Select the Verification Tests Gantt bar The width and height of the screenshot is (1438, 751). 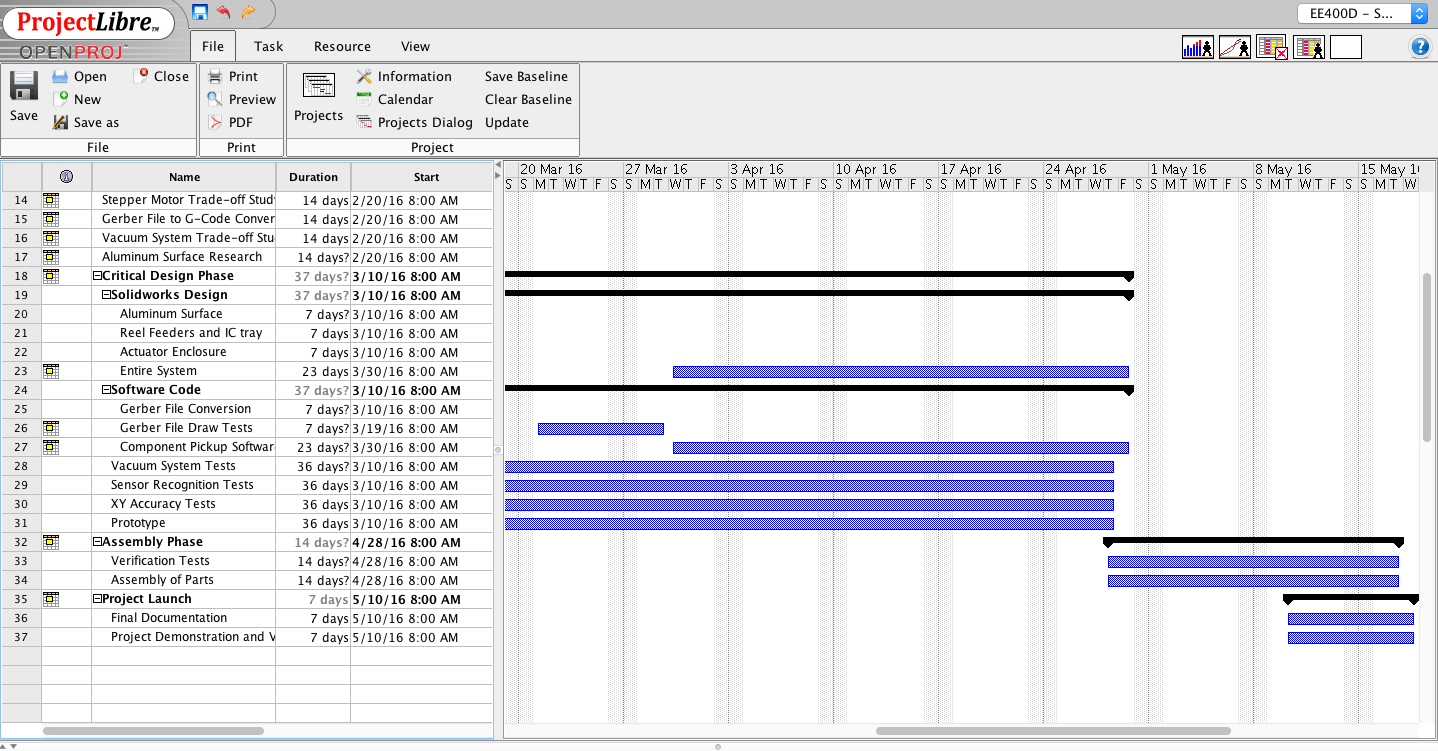(x=1253, y=562)
